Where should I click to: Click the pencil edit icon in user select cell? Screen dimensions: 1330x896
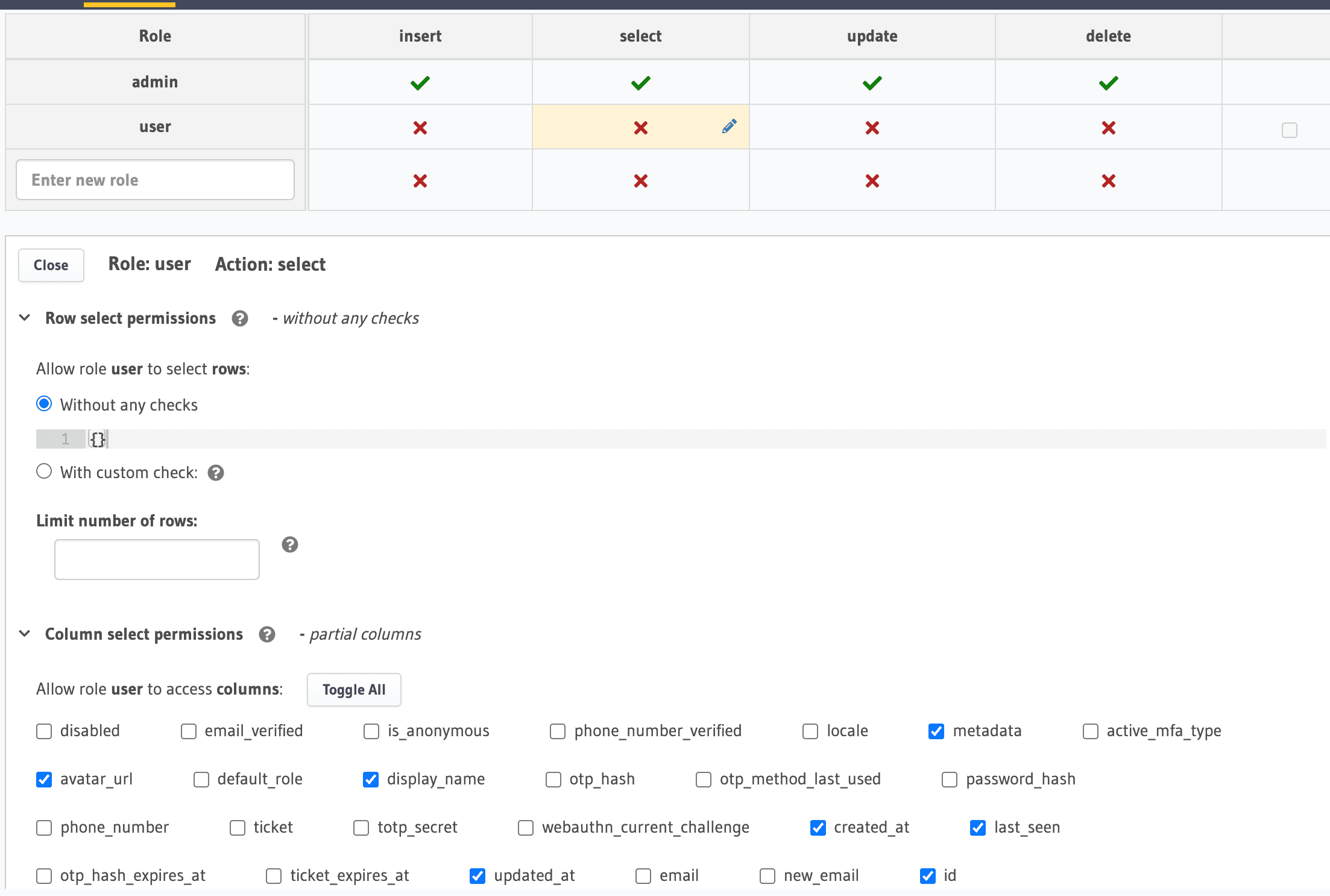(729, 127)
